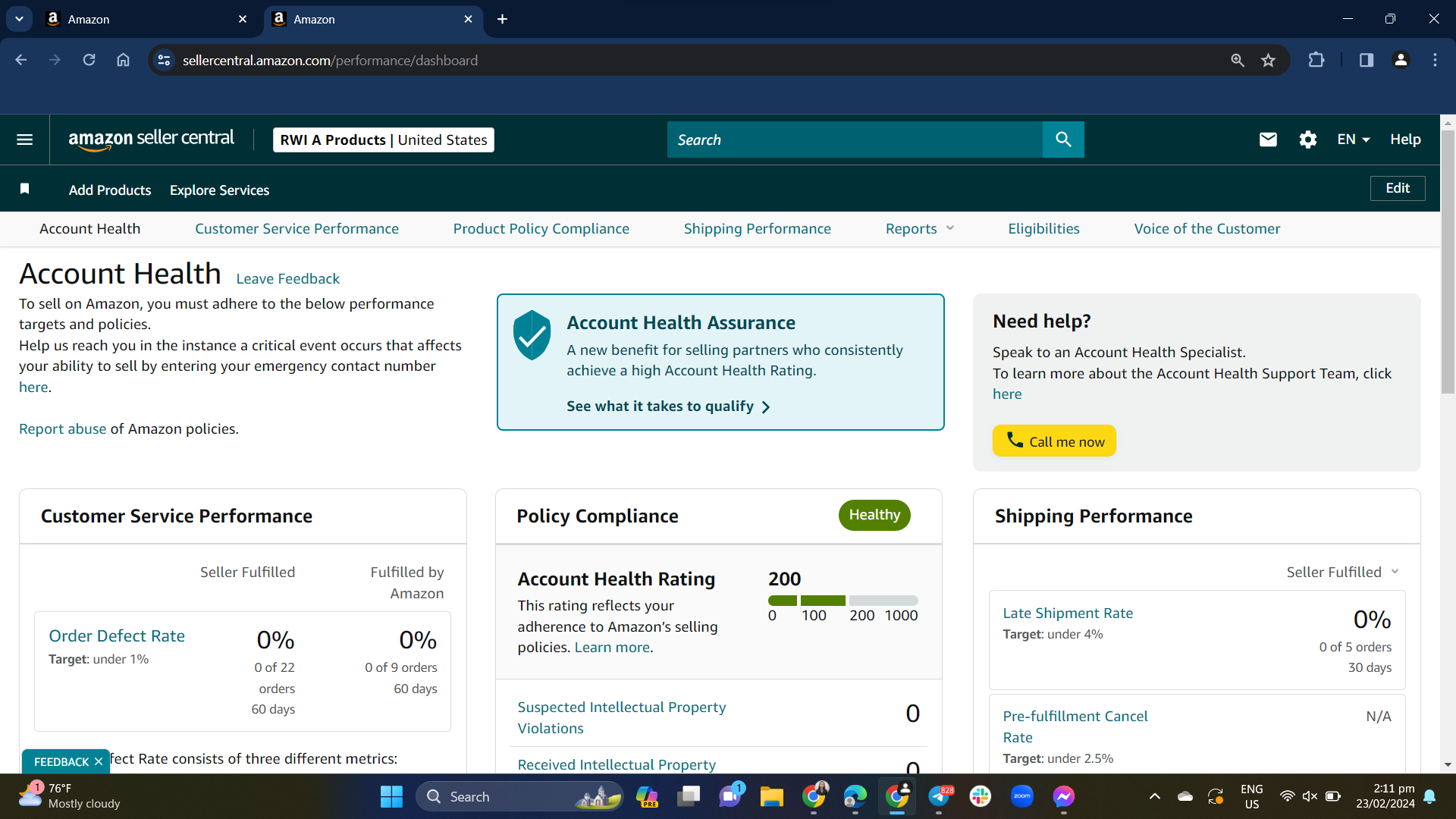This screenshot has width=1456, height=819.
Task: Open See what it takes to qualify
Action: (x=668, y=406)
